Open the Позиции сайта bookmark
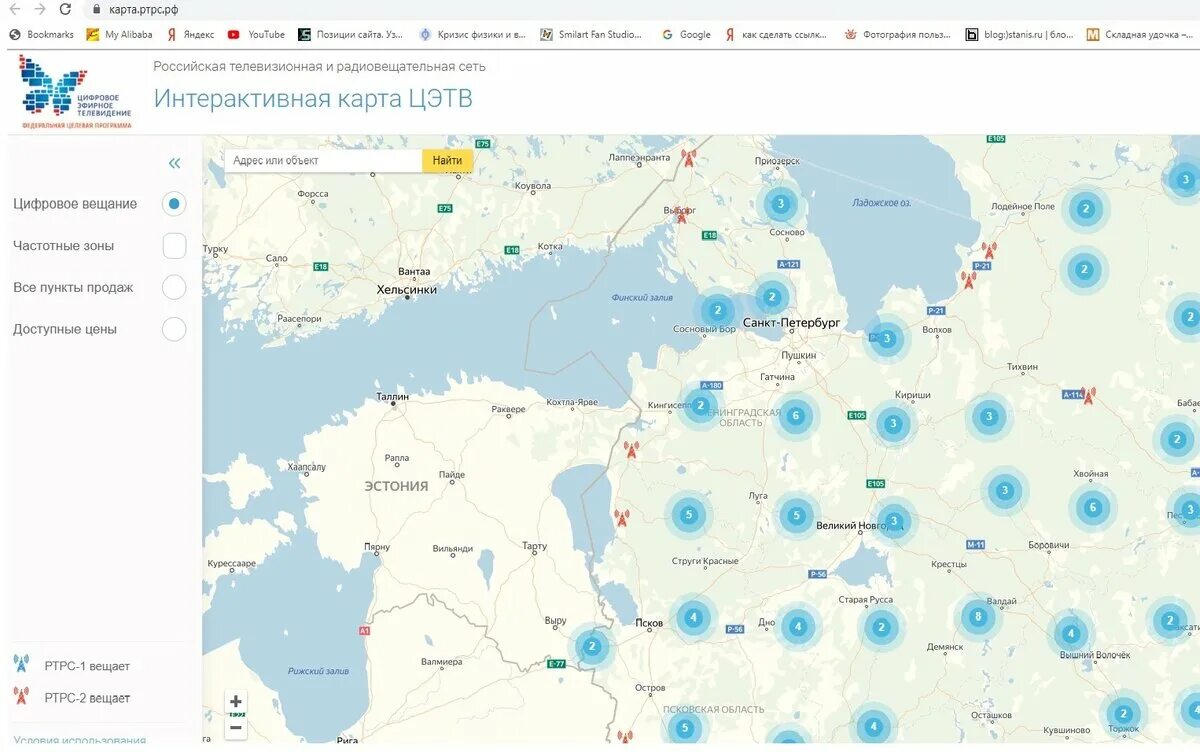This screenshot has height=752, width=1200. point(351,34)
